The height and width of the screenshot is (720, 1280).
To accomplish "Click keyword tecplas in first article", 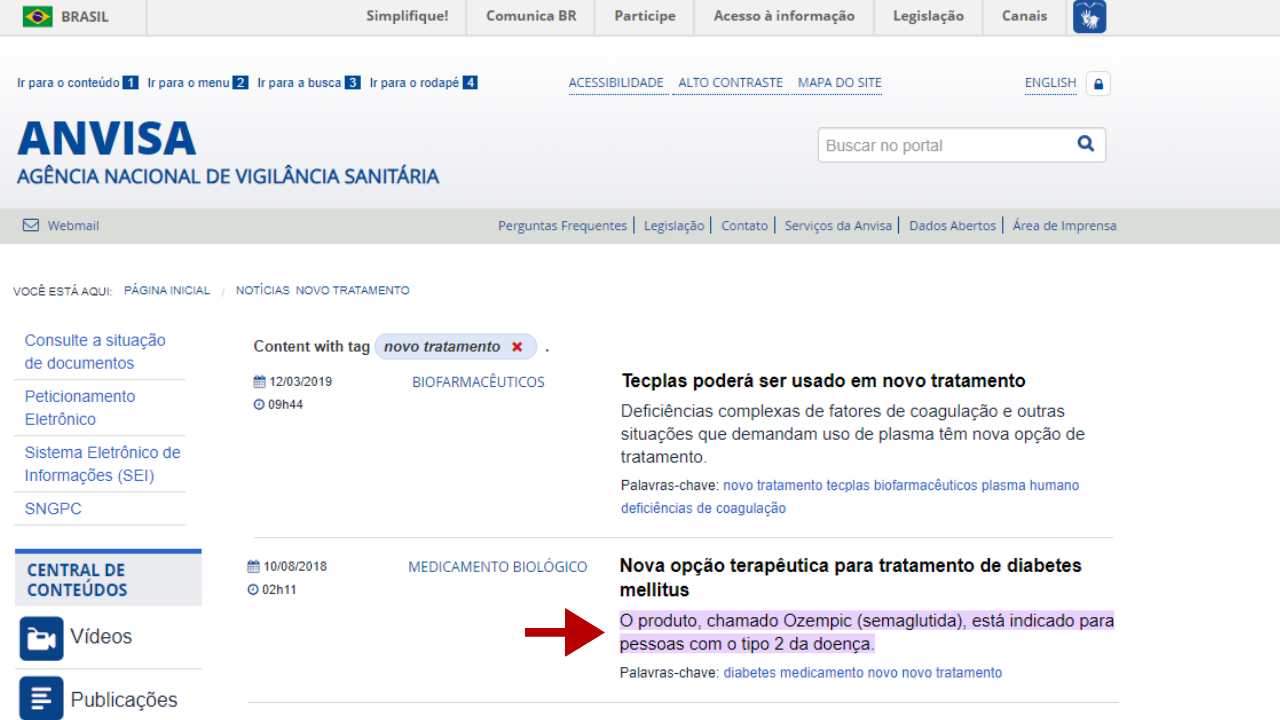I will pyautogui.click(x=848, y=486).
